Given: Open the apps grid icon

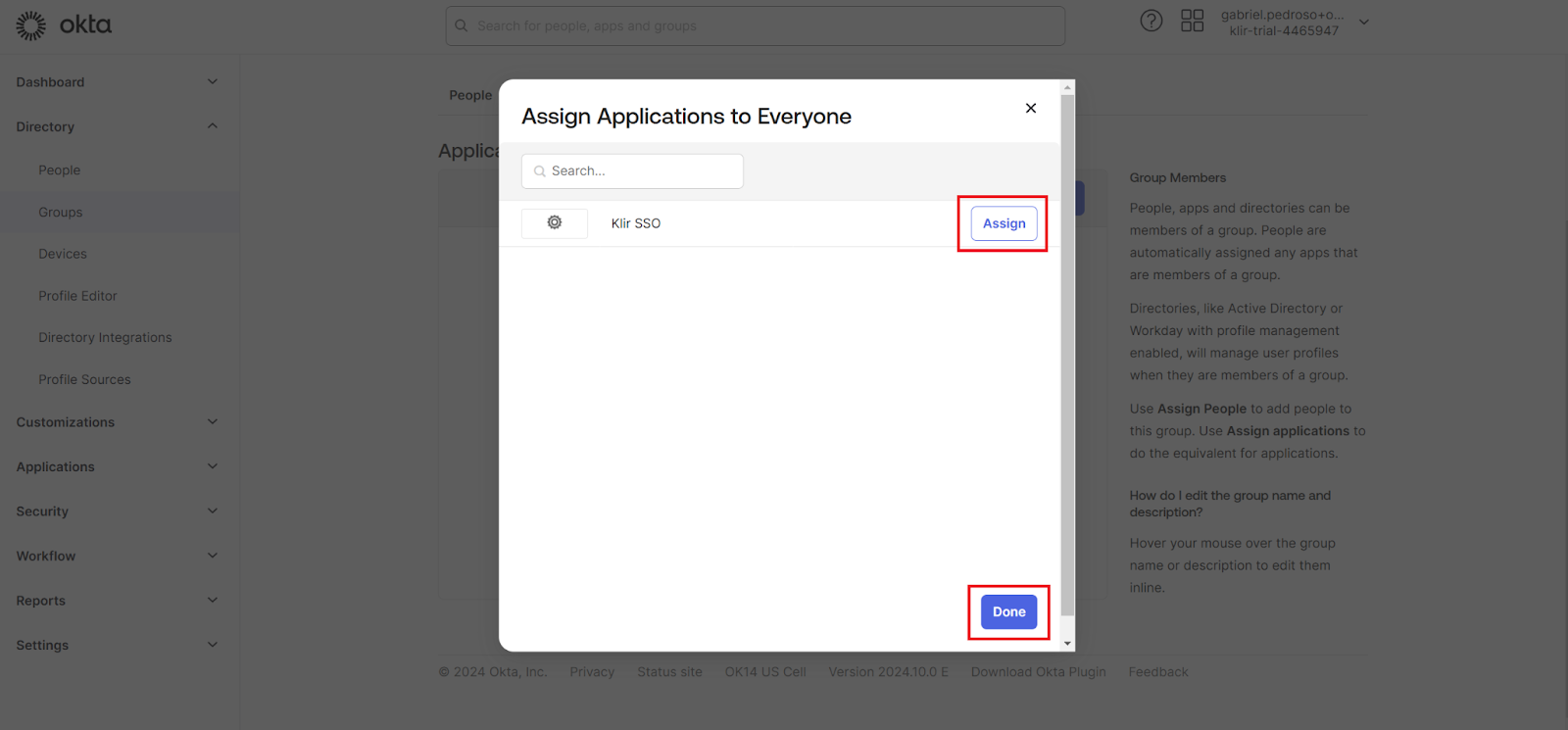Looking at the screenshot, I should [x=1192, y=21].
